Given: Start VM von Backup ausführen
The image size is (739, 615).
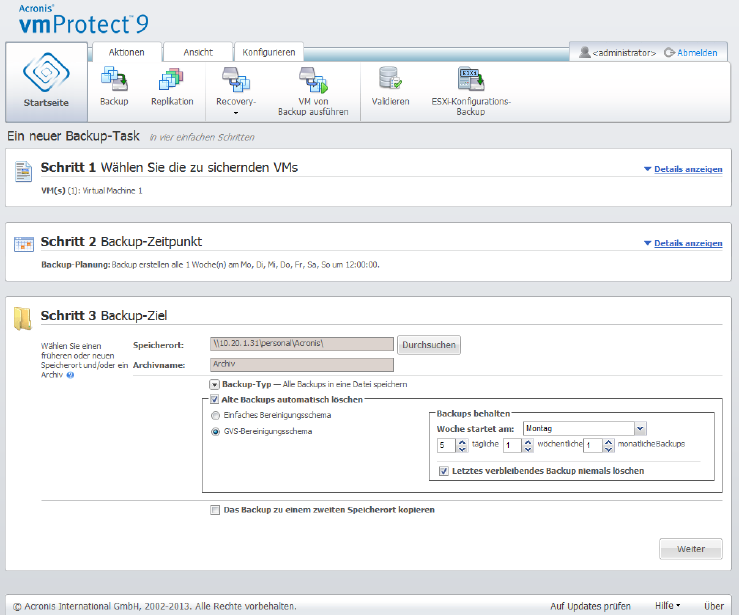Looking at the screenshot, I should [313, 80].
